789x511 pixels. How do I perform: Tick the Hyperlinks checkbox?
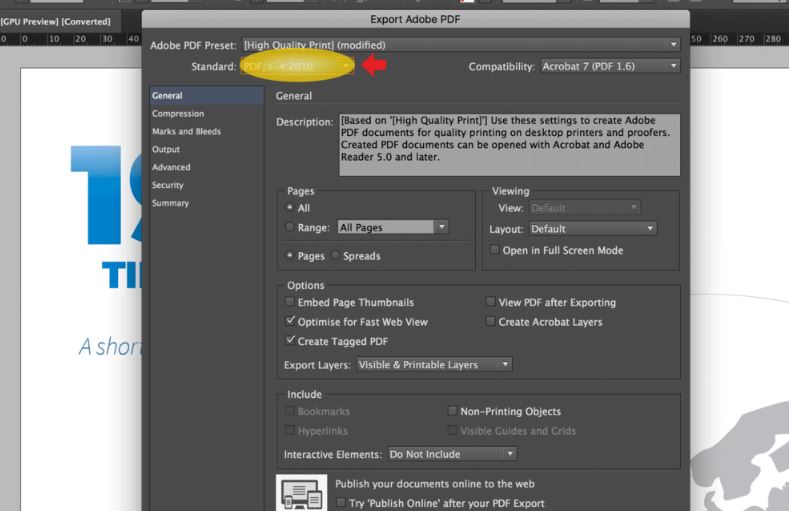(x=290, y=430)
